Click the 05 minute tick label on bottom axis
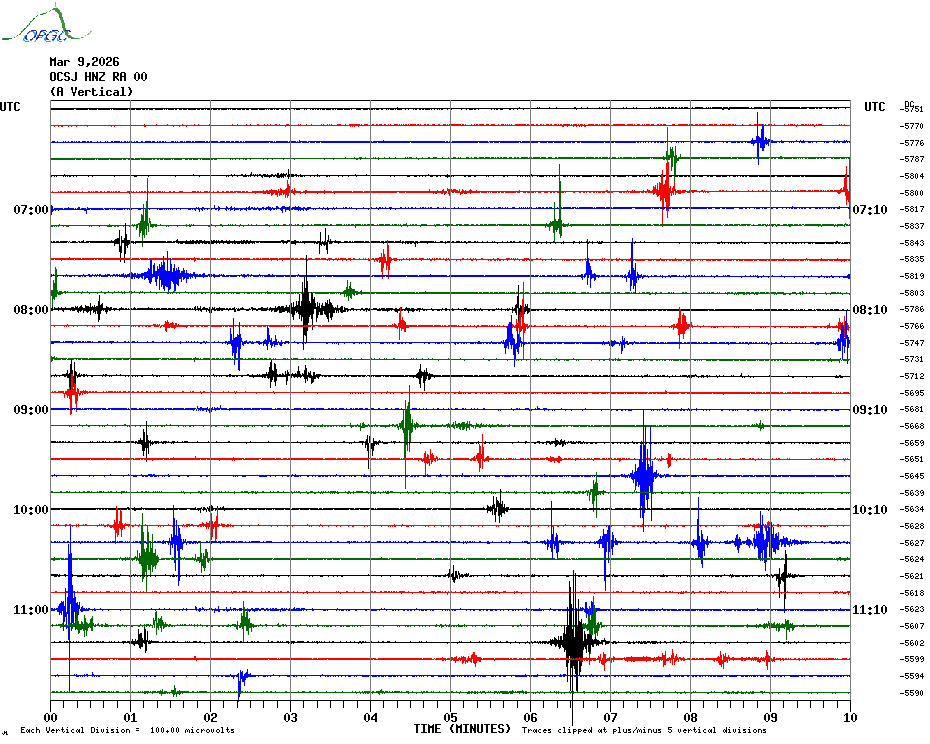This screenshot has height=744, width=930. pos(450,717)
